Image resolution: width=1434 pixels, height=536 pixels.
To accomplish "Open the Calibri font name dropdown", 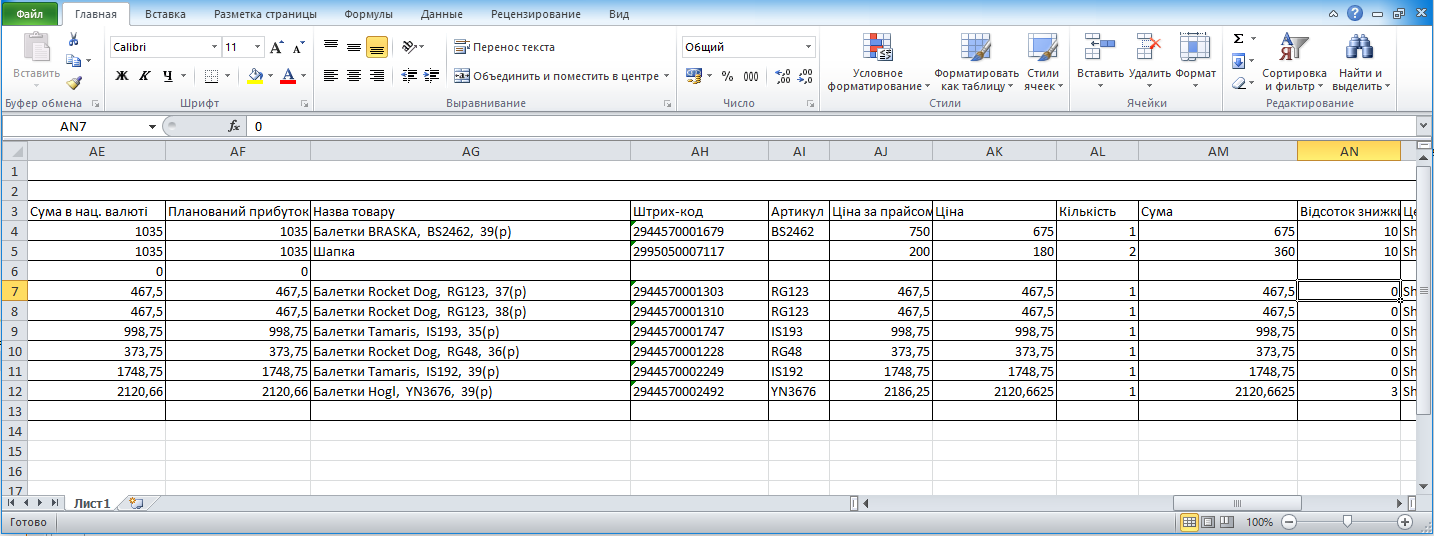I will point(214,47).
